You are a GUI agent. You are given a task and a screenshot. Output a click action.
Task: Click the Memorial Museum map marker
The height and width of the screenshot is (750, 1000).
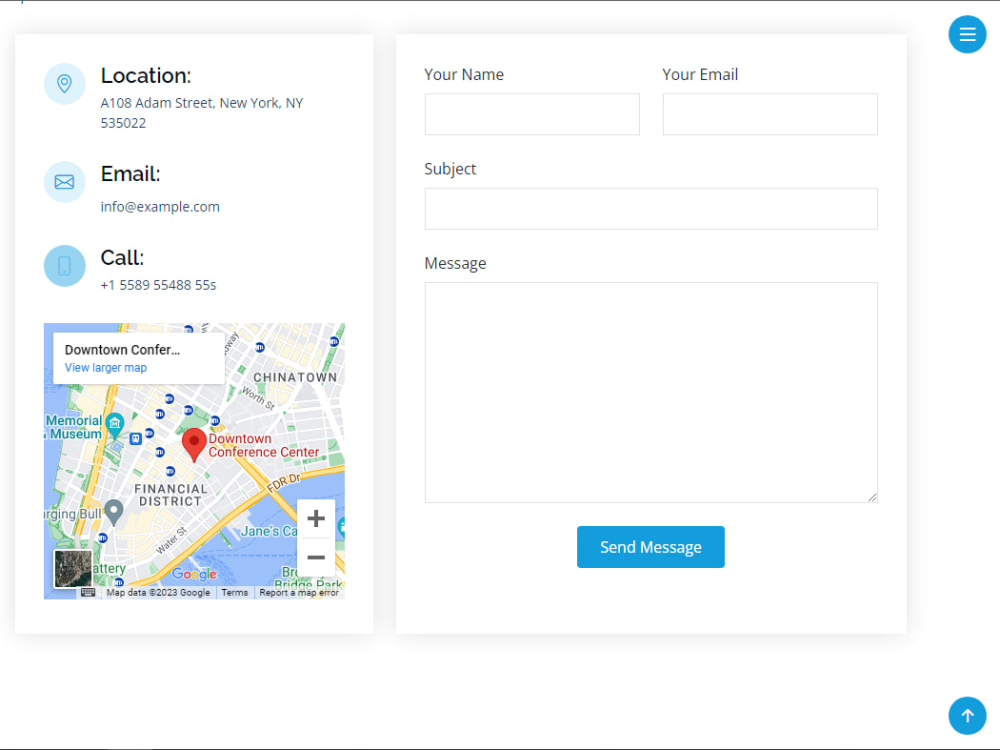(115, 425)
